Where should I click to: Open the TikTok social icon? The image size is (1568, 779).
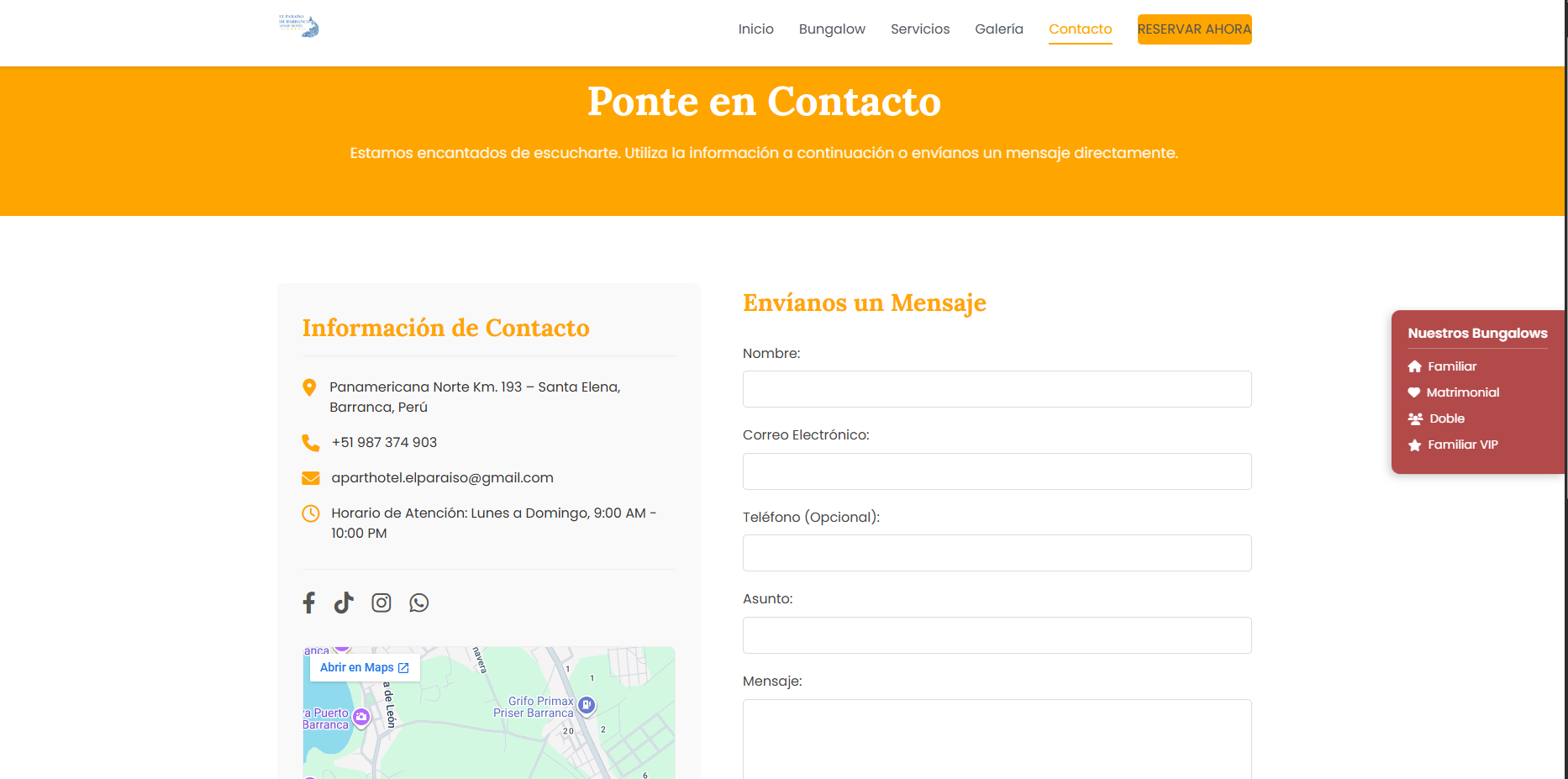pos(344,603)
